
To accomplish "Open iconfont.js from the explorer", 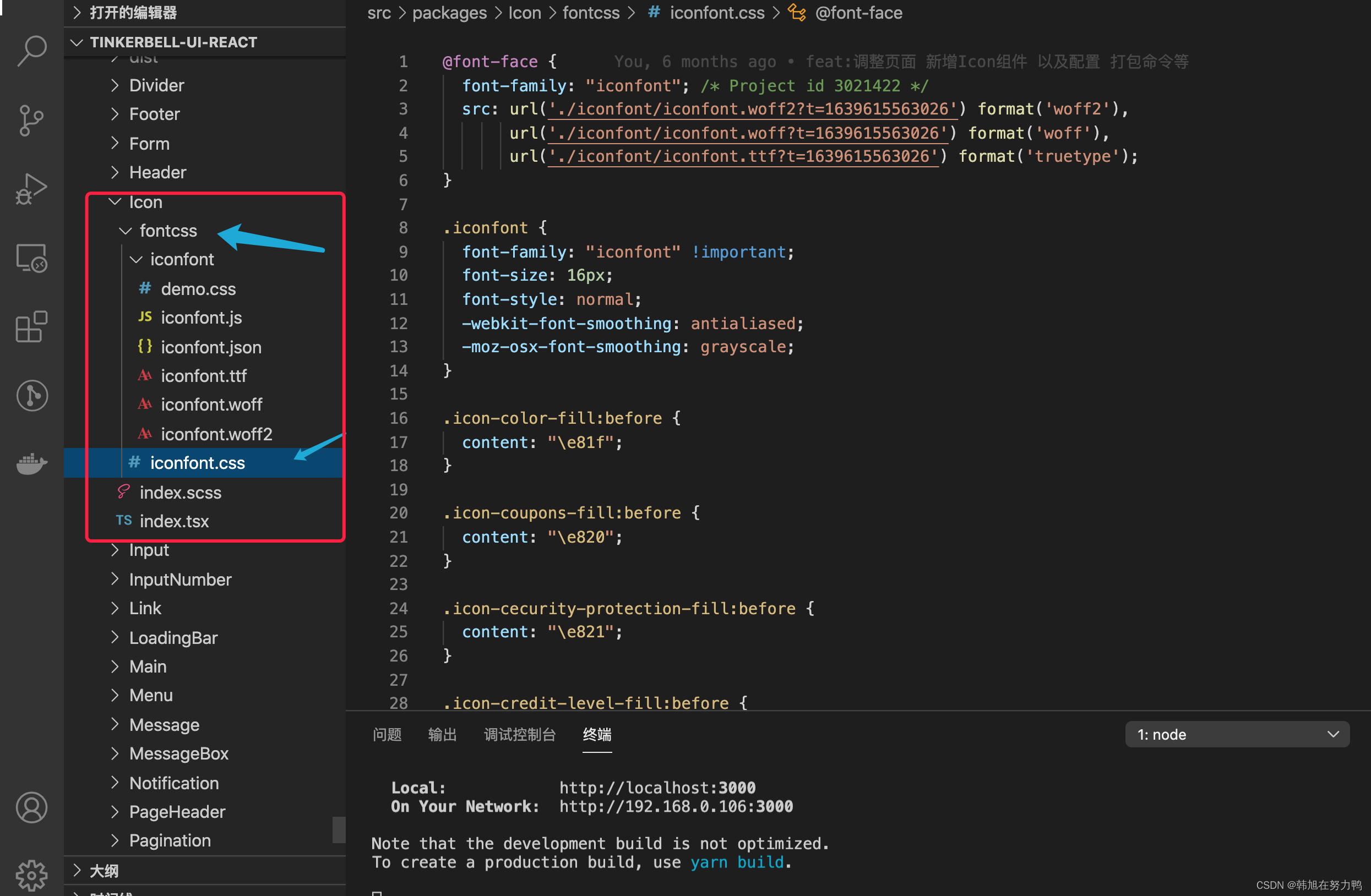I will pyautogui.click(x=201, y=317).
